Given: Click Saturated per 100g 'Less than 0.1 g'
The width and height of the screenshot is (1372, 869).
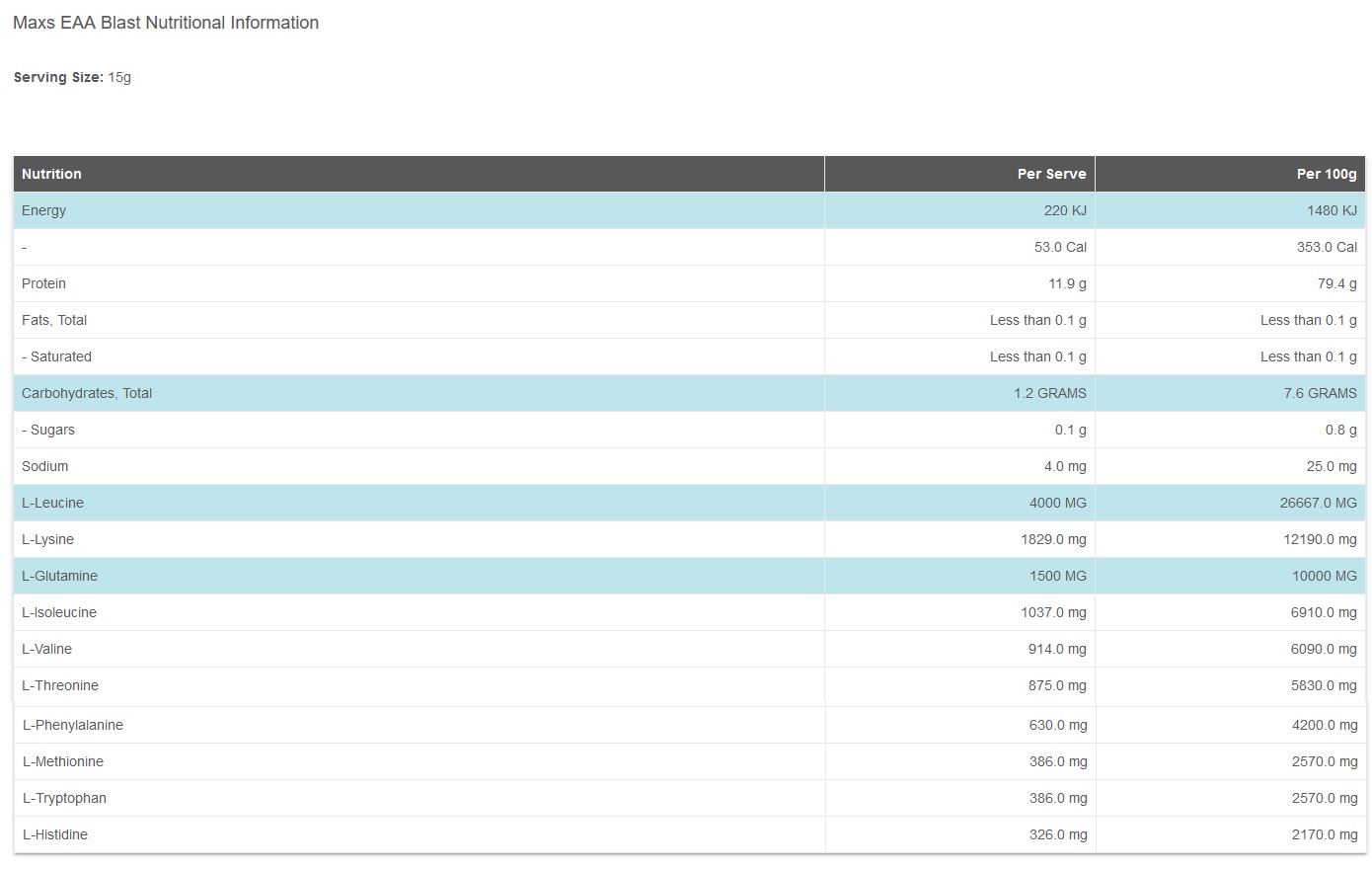Looking at the screenshot, I should [x=1309, y=356].
